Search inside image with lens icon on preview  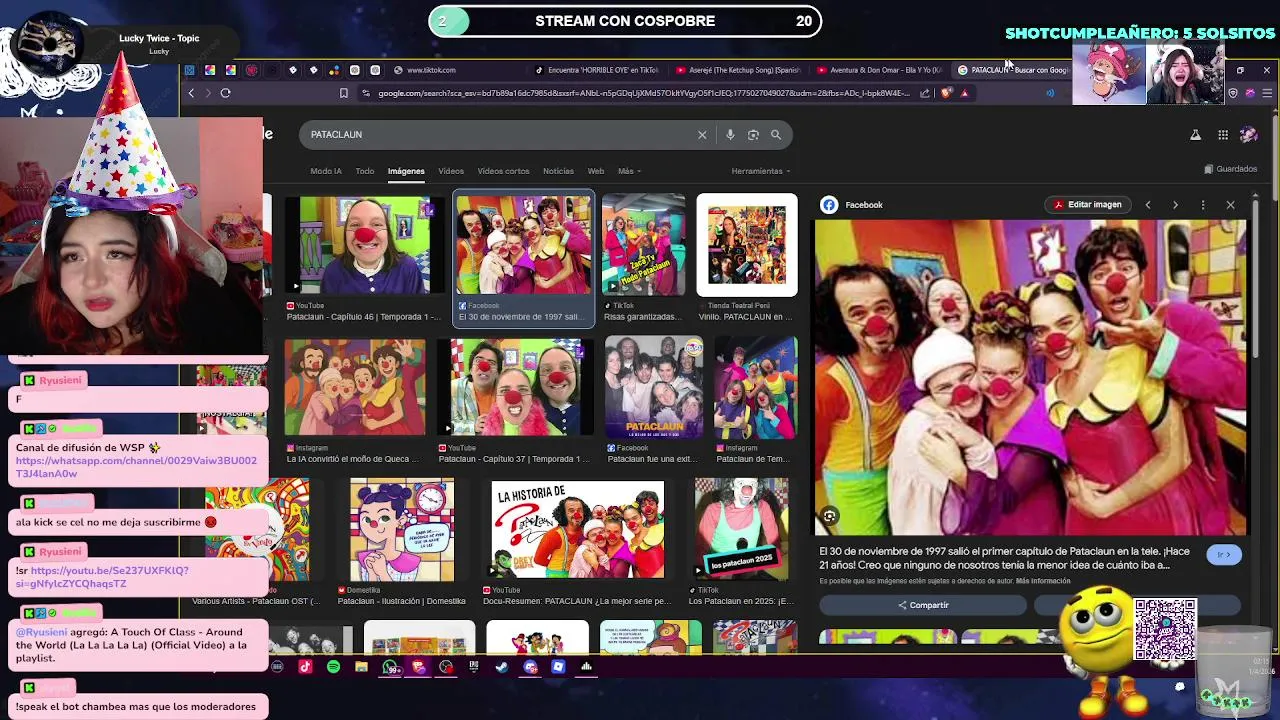[829, 516]
